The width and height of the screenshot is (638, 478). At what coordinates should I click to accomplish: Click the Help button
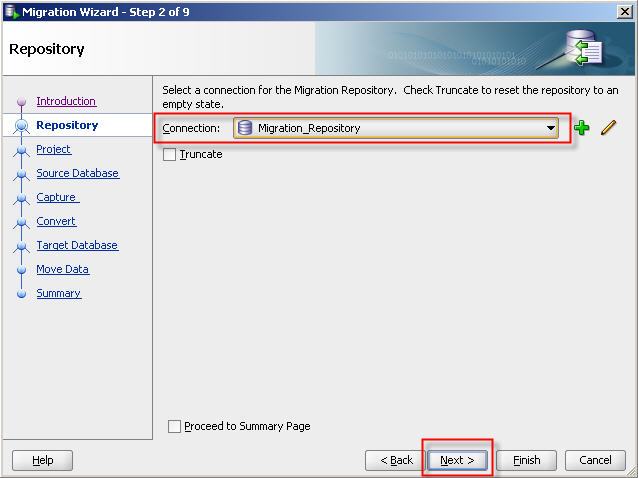42,460
